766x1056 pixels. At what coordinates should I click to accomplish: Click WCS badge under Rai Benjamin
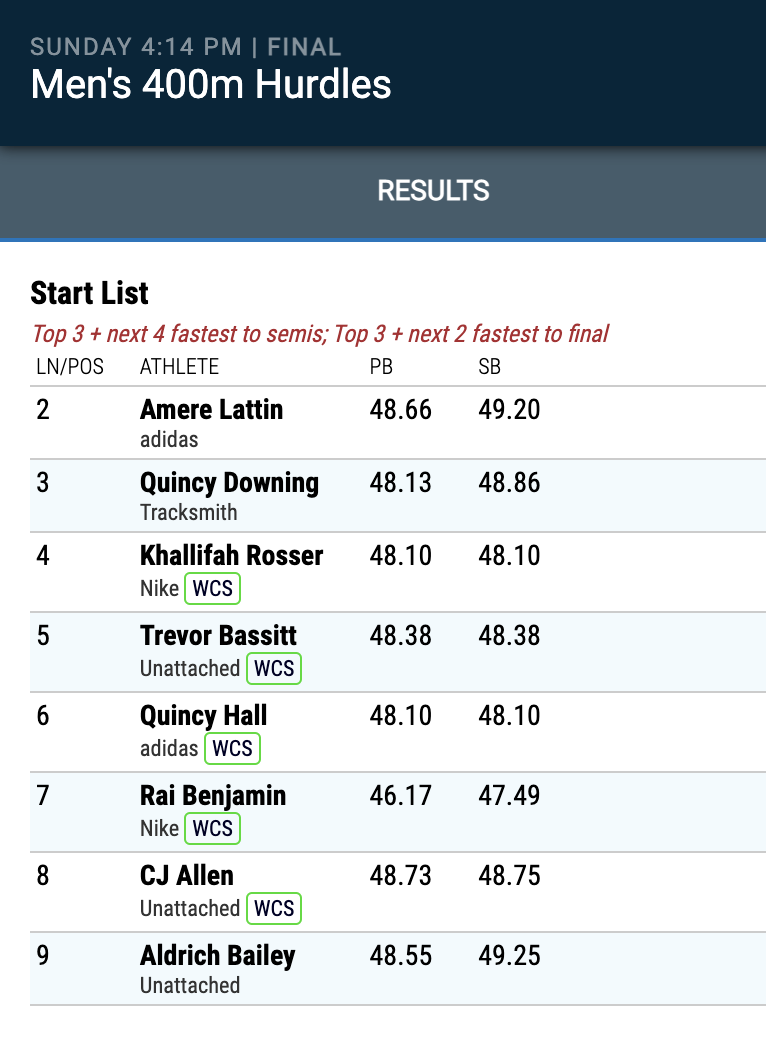[213, 828]
